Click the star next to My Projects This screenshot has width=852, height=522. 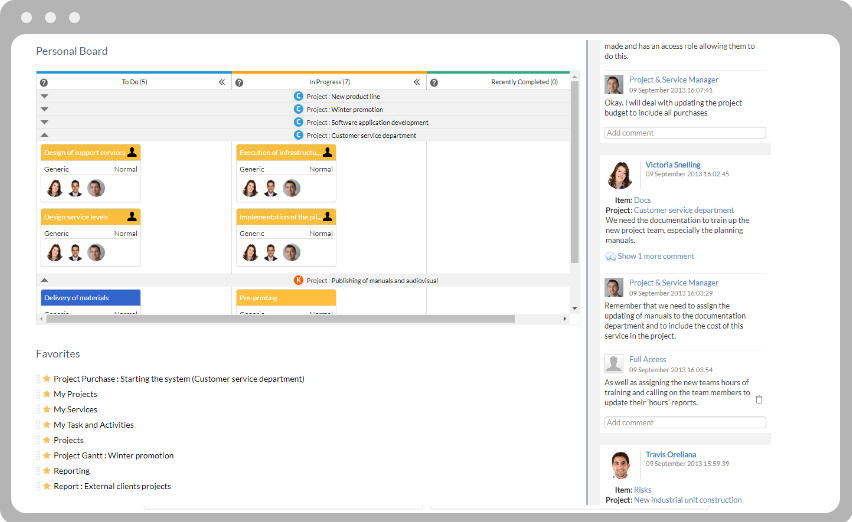[46, 394]
